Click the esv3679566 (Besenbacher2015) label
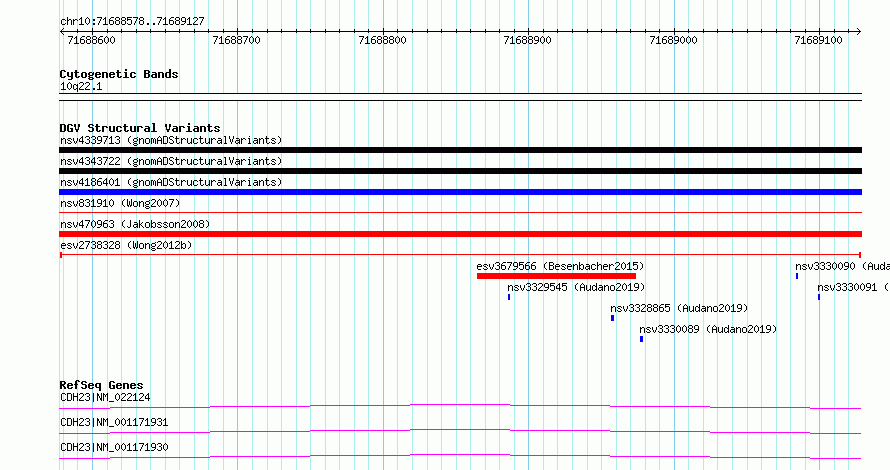This screenshot has height=470, width=890. [x=560, y=266]
